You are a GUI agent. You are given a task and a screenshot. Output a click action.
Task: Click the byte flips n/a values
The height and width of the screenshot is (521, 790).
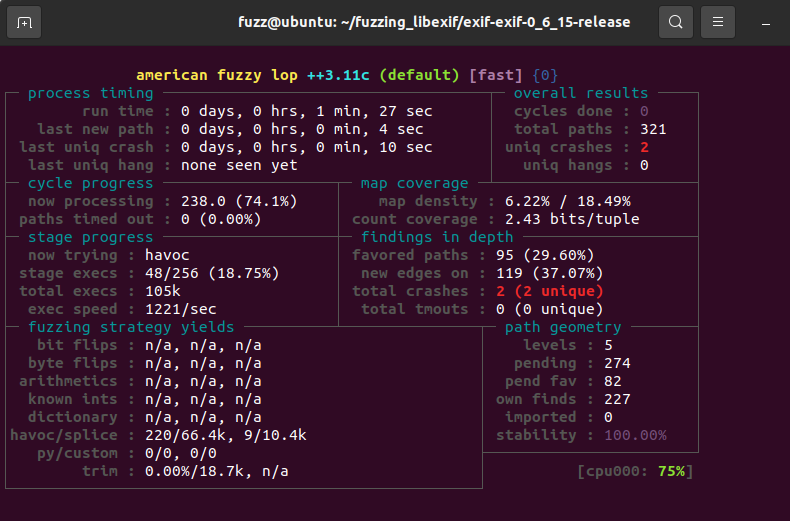click(x=203, y=363)
